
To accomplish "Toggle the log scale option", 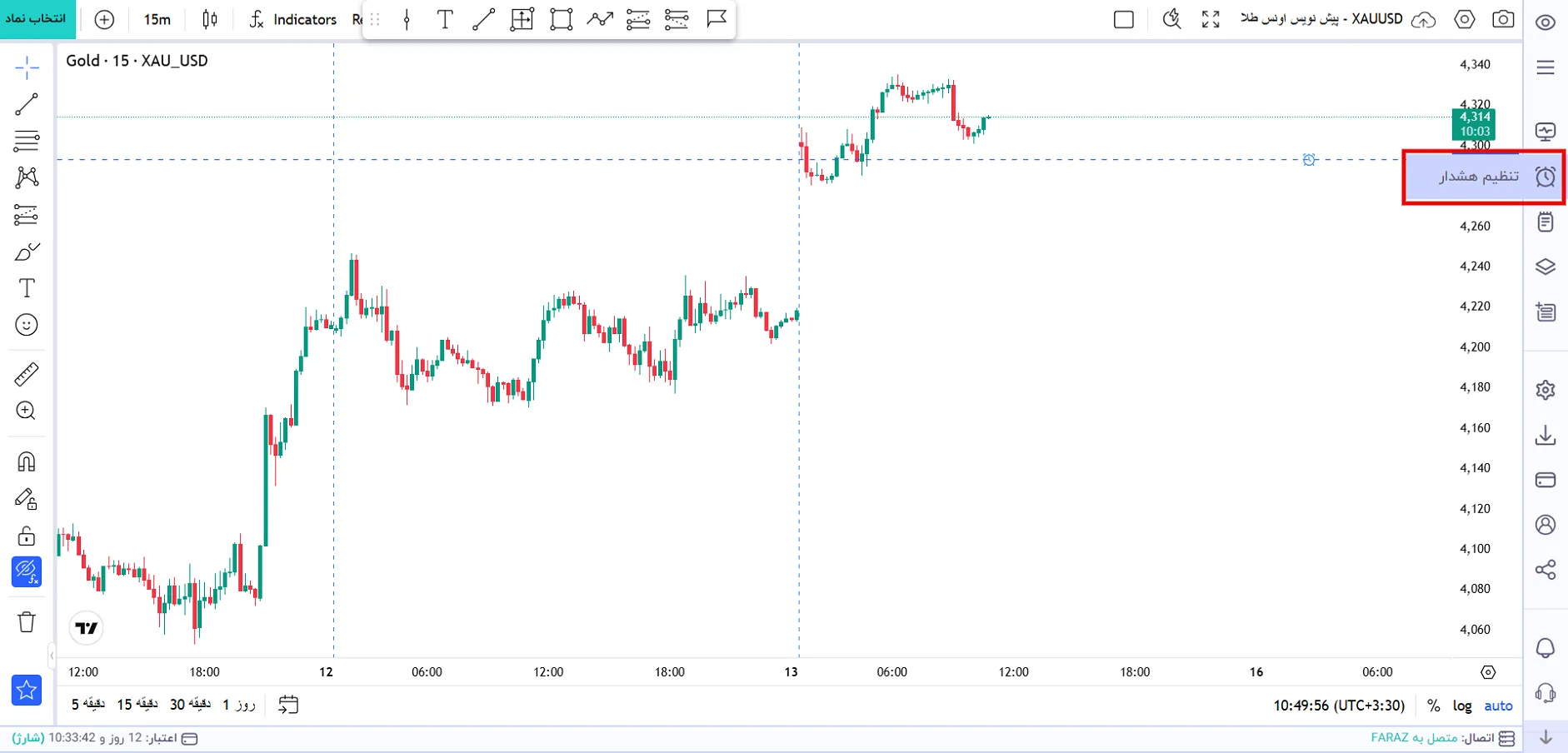I will click(1462, 706).
